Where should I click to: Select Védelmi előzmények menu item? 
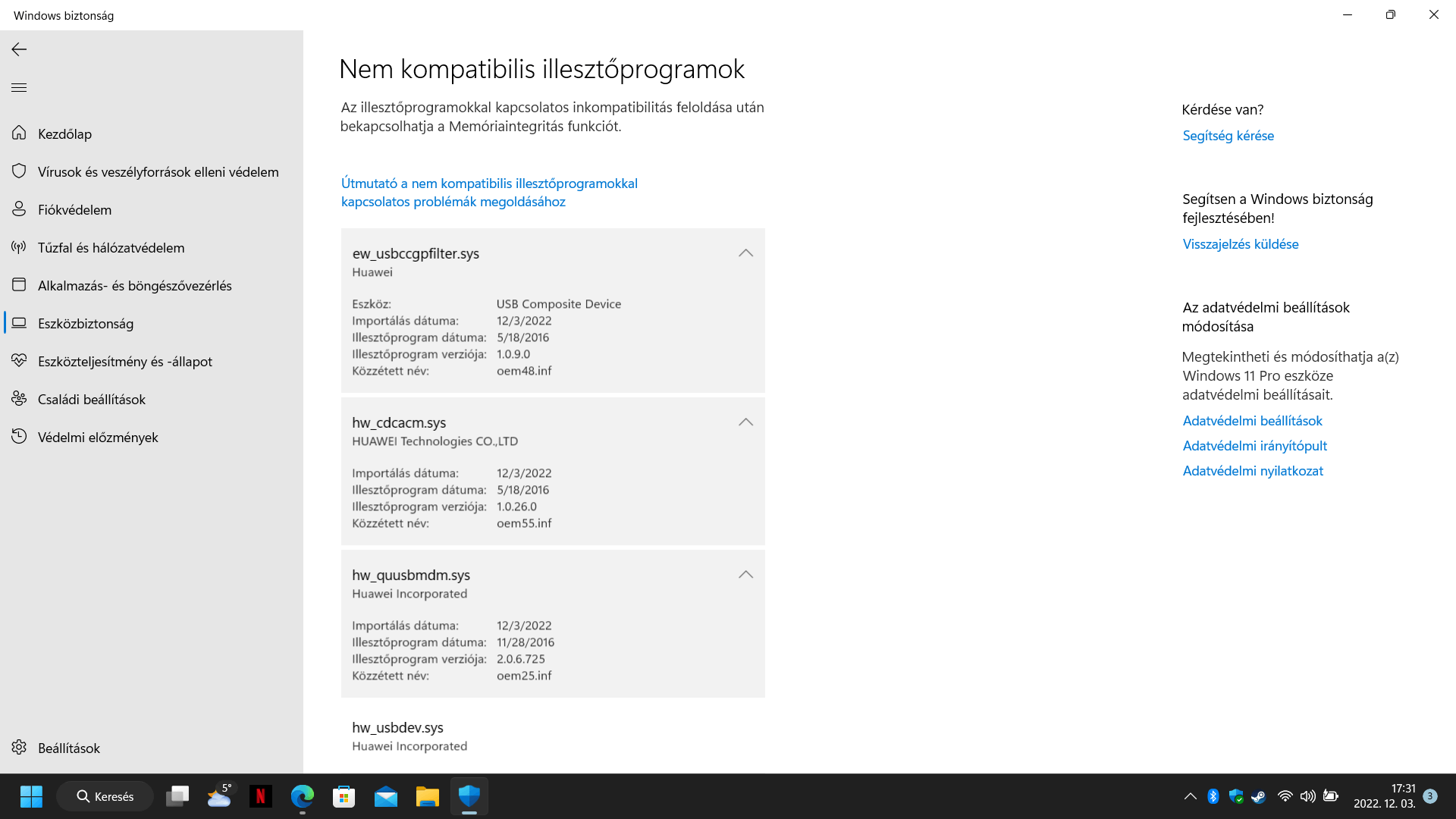(x=152, y=438)
